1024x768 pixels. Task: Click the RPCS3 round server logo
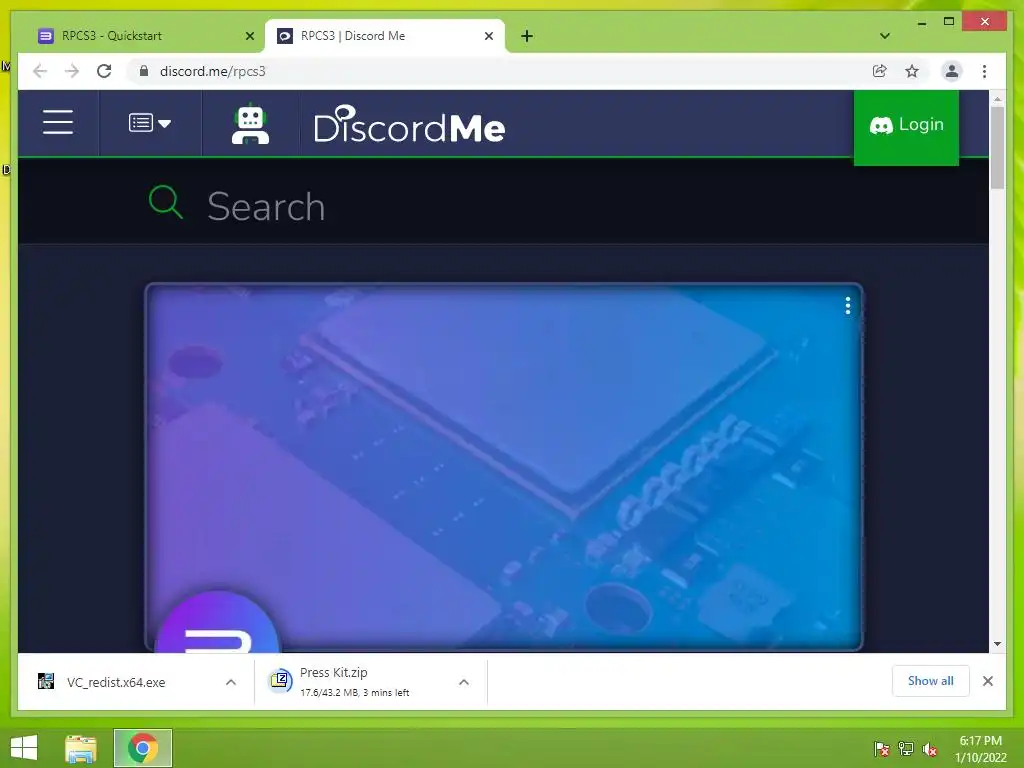(218, 622)
